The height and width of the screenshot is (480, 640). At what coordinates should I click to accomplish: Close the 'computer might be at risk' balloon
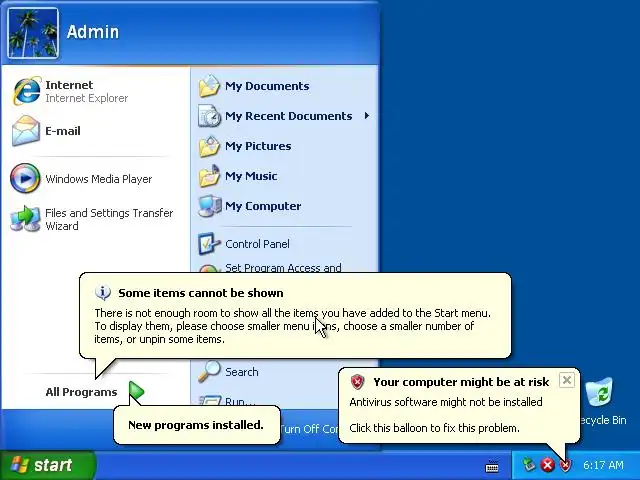pos(567,380)
